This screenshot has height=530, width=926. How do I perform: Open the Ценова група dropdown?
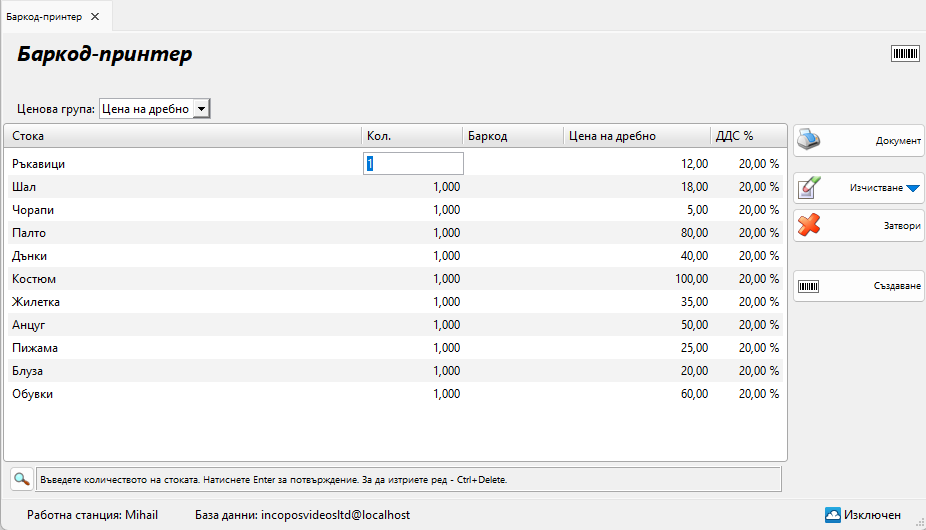pyautogui.click(x=201, y=109)
